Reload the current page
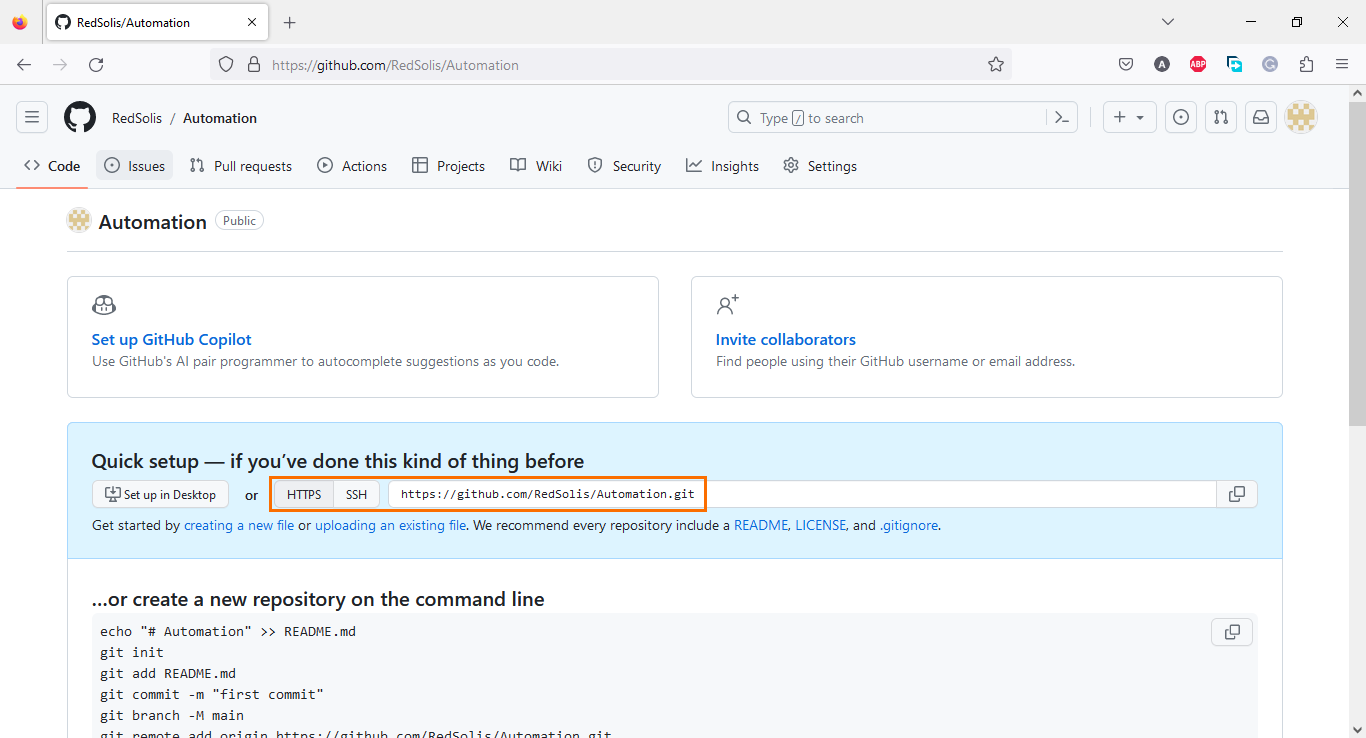 click(96, 64)
